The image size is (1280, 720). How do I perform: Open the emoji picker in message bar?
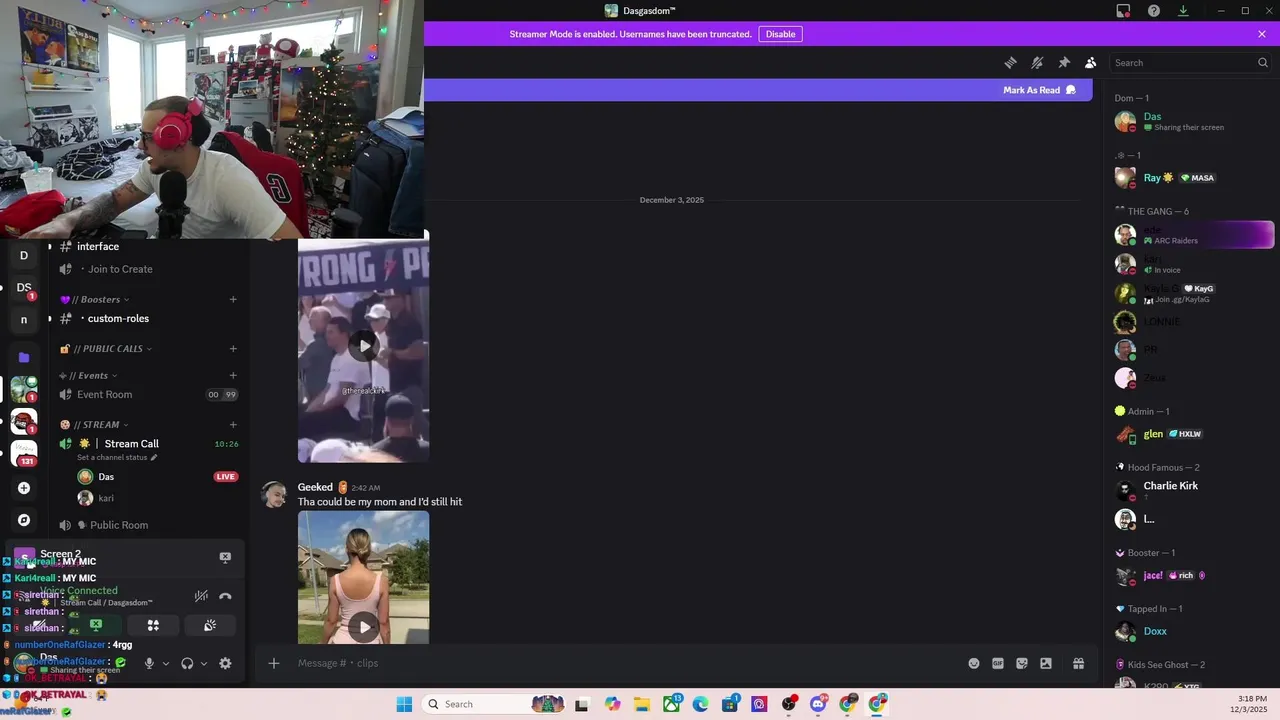click(974, 663)
